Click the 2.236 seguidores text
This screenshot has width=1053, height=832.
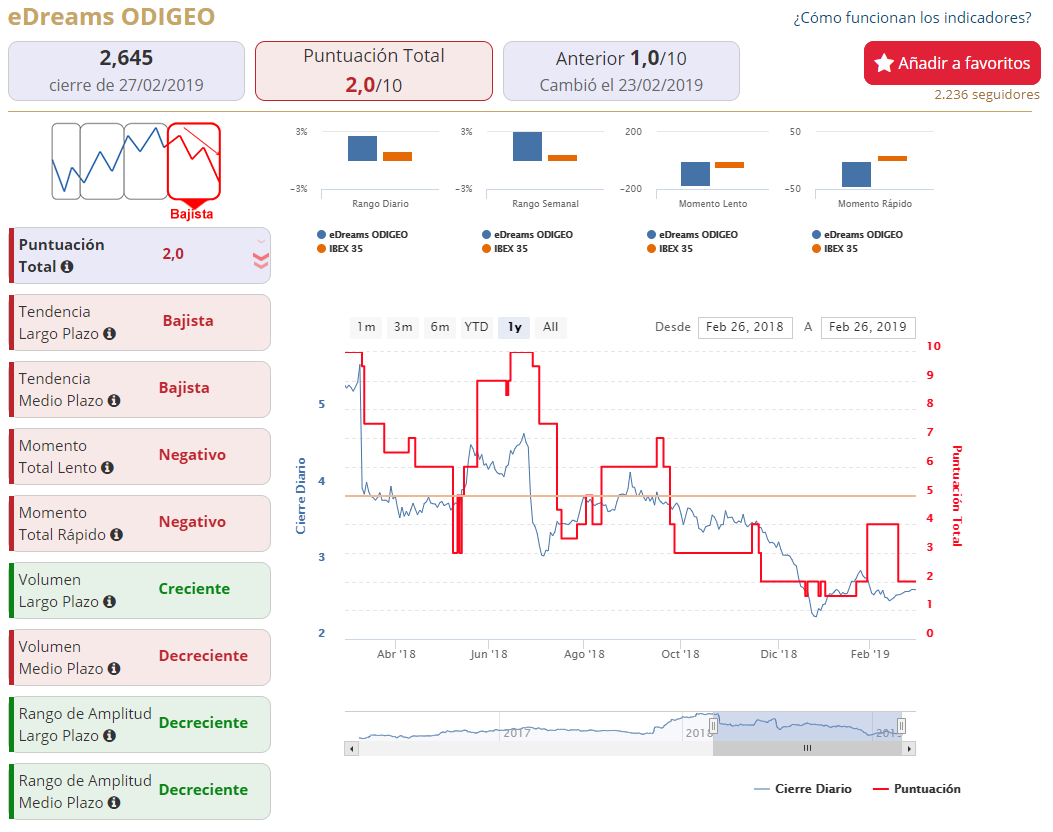tap(987, 95)
